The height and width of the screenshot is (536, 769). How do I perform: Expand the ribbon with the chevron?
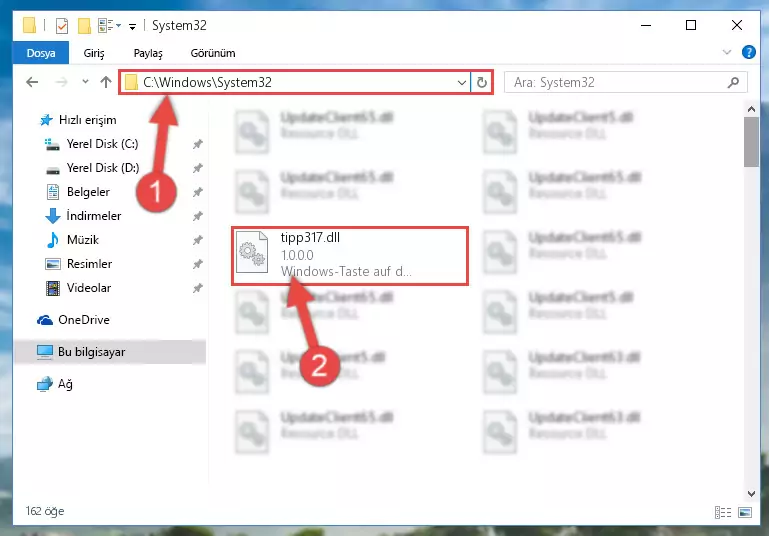(727, 52)
